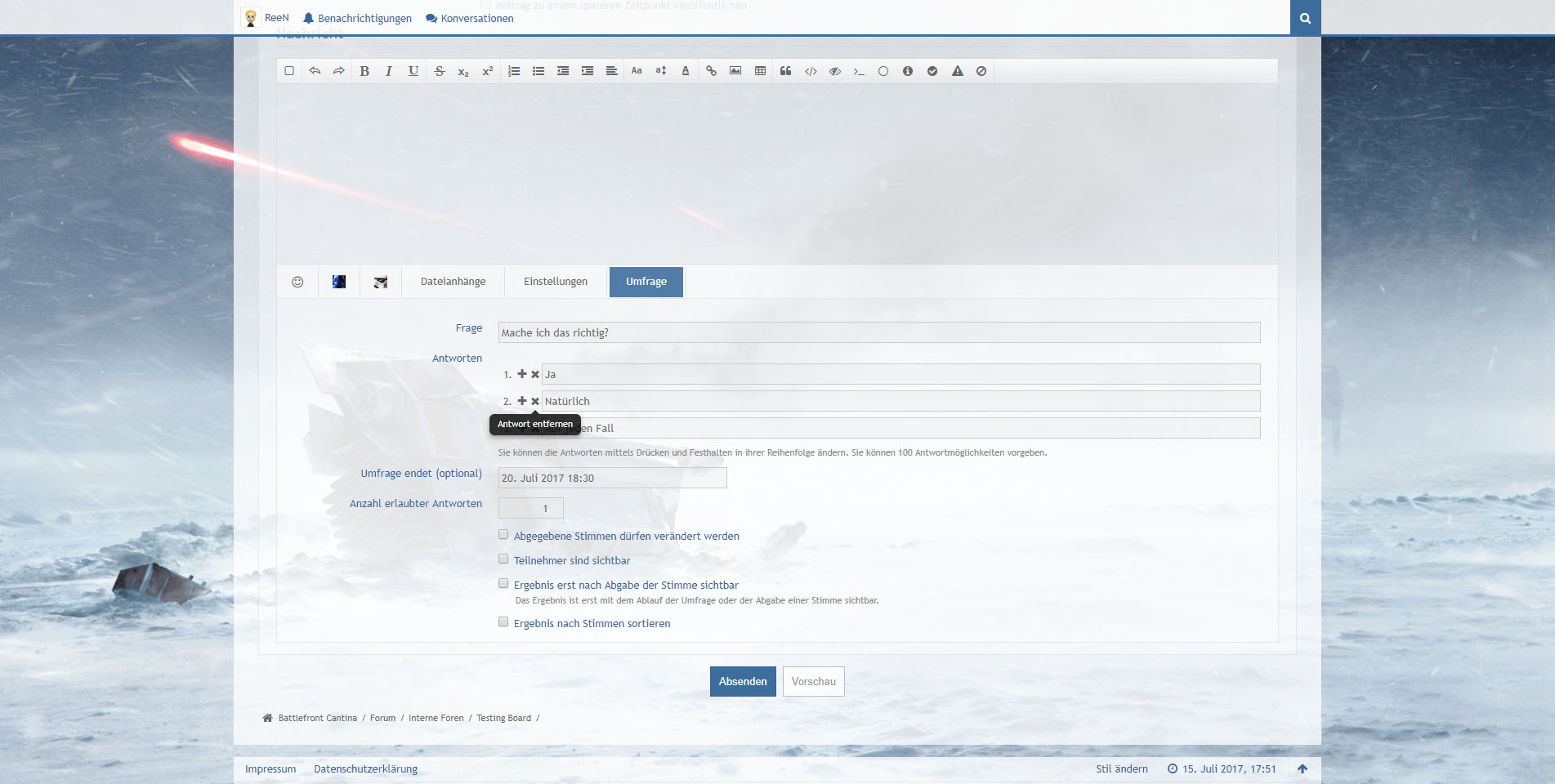Apply superscript formatting
Screen dimensions: 1555x784
point(488,71)
